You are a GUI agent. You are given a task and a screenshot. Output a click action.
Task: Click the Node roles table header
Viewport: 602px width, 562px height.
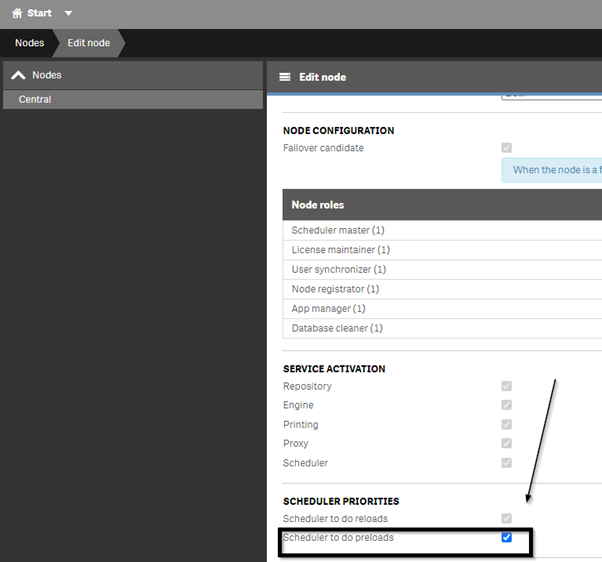coord(442,205)
